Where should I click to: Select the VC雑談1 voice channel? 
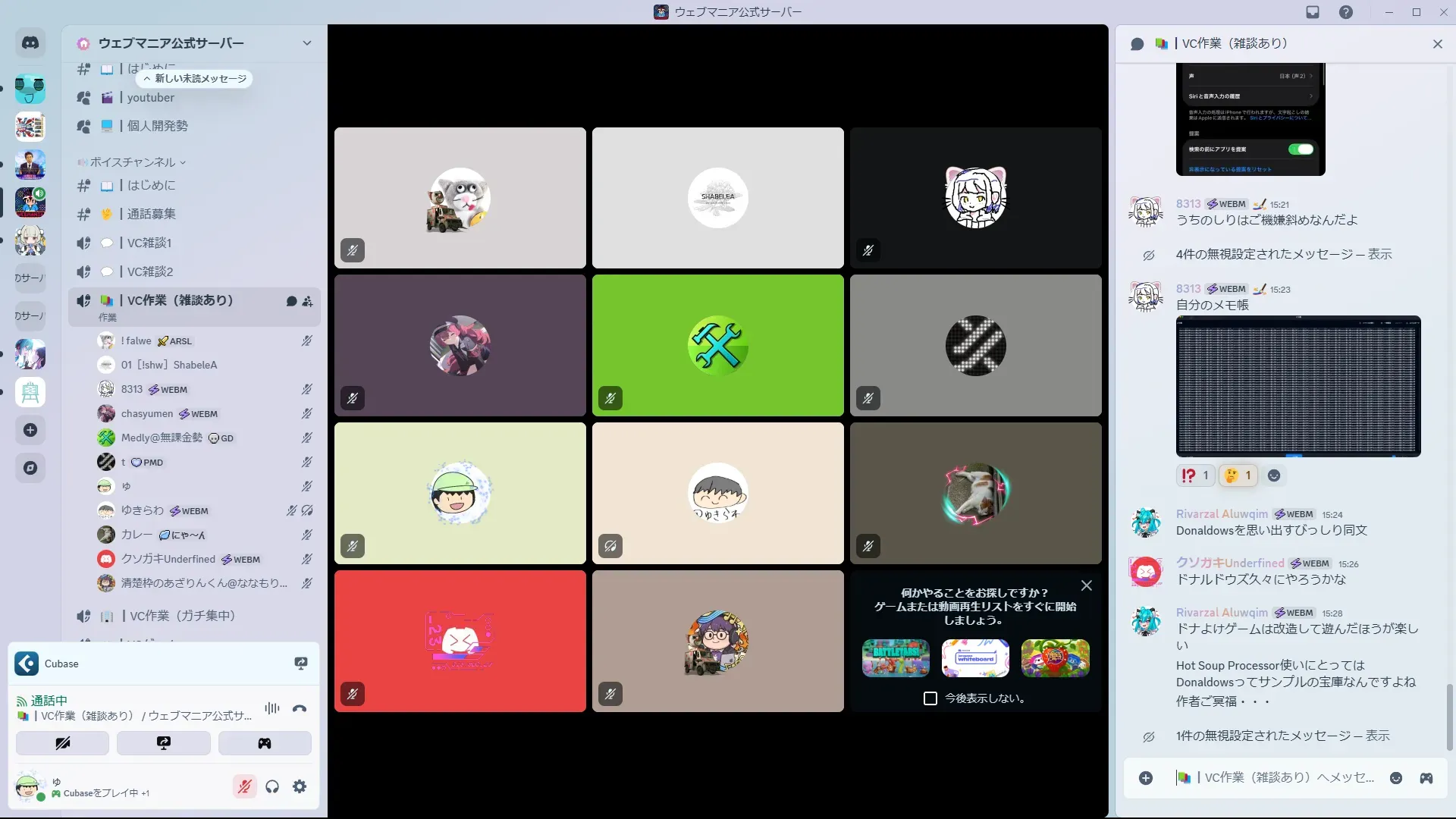(149, 243)
